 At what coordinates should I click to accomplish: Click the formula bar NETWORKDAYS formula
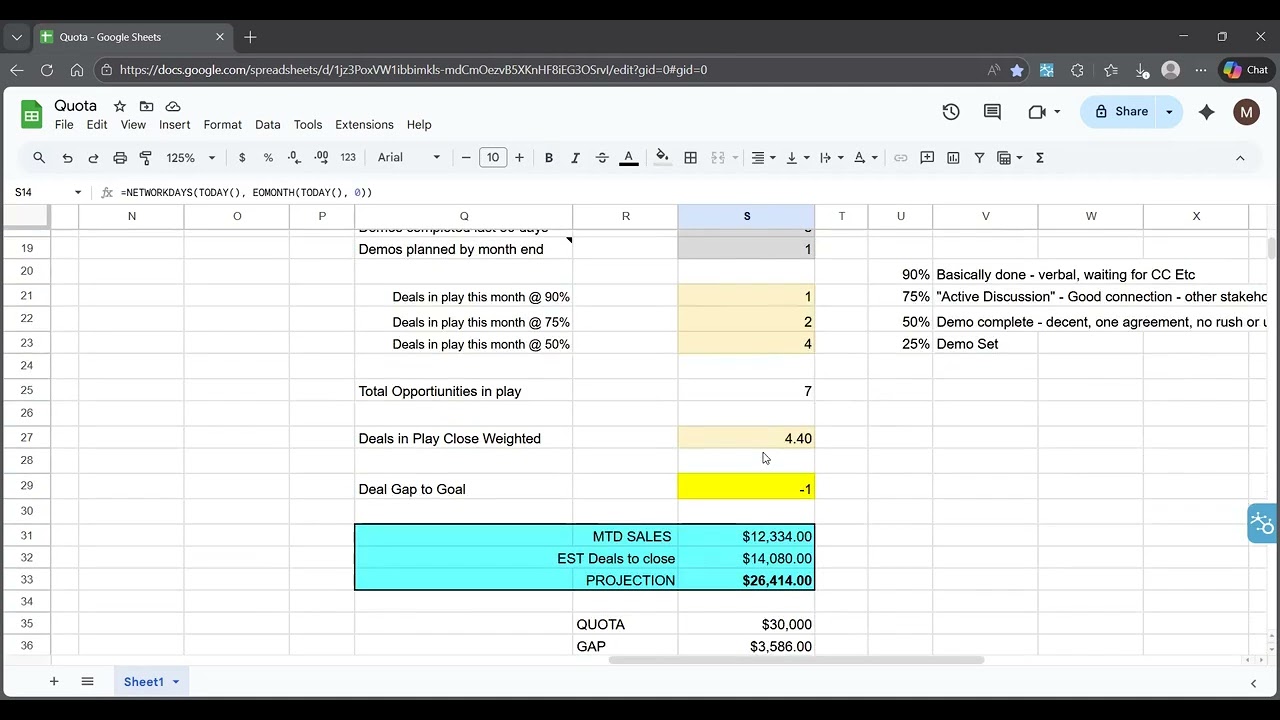click(x=246, y=192)
